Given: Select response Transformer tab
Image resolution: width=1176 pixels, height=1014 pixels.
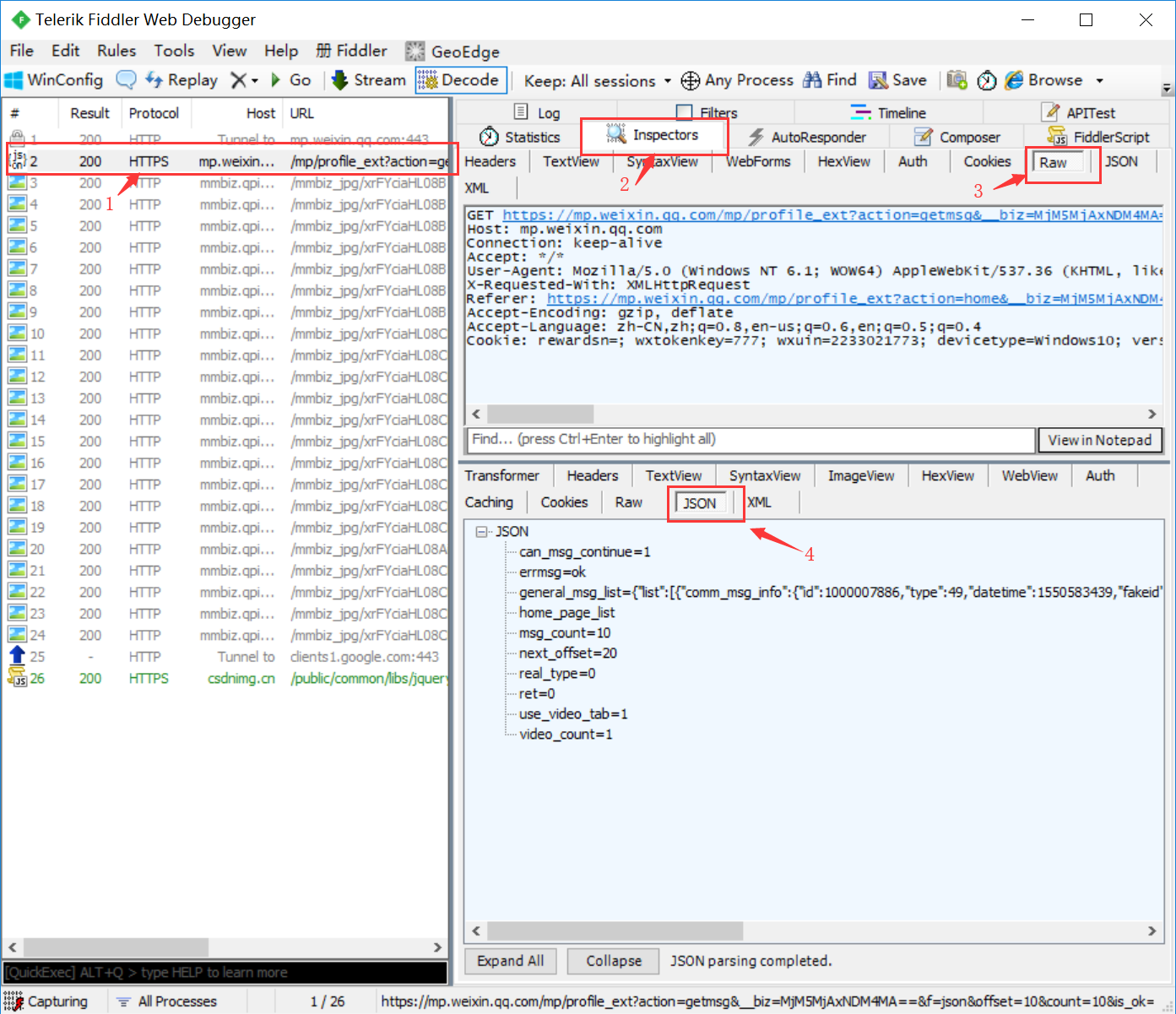Looking at the screenshot, I should (501, 475).
